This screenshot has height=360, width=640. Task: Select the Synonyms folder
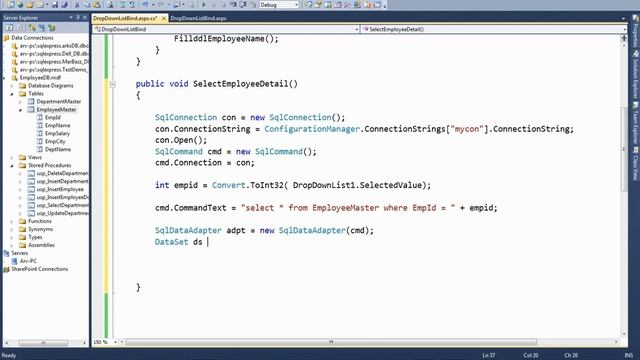tap(40, 229)
